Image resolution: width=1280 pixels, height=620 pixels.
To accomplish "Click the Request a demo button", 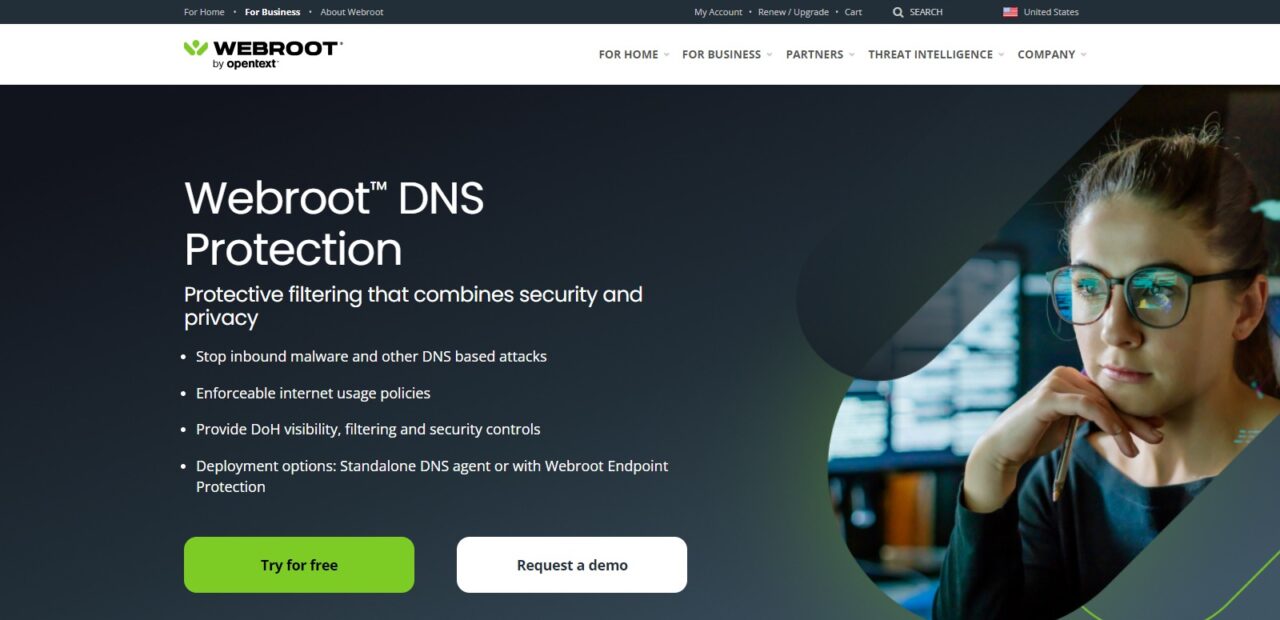I will click(x=572, y=565).
